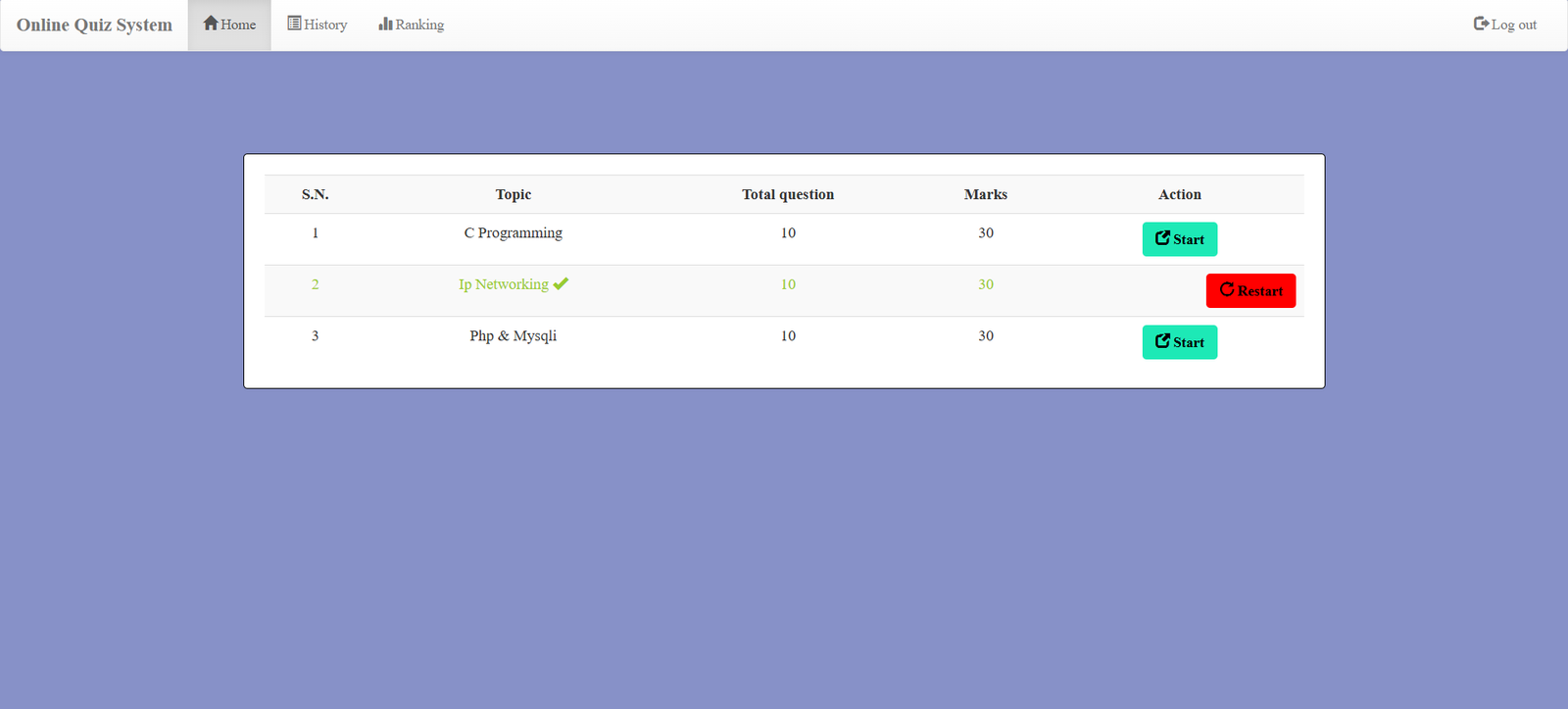Click the Home house icon in navbar

[x=210, y=24]
